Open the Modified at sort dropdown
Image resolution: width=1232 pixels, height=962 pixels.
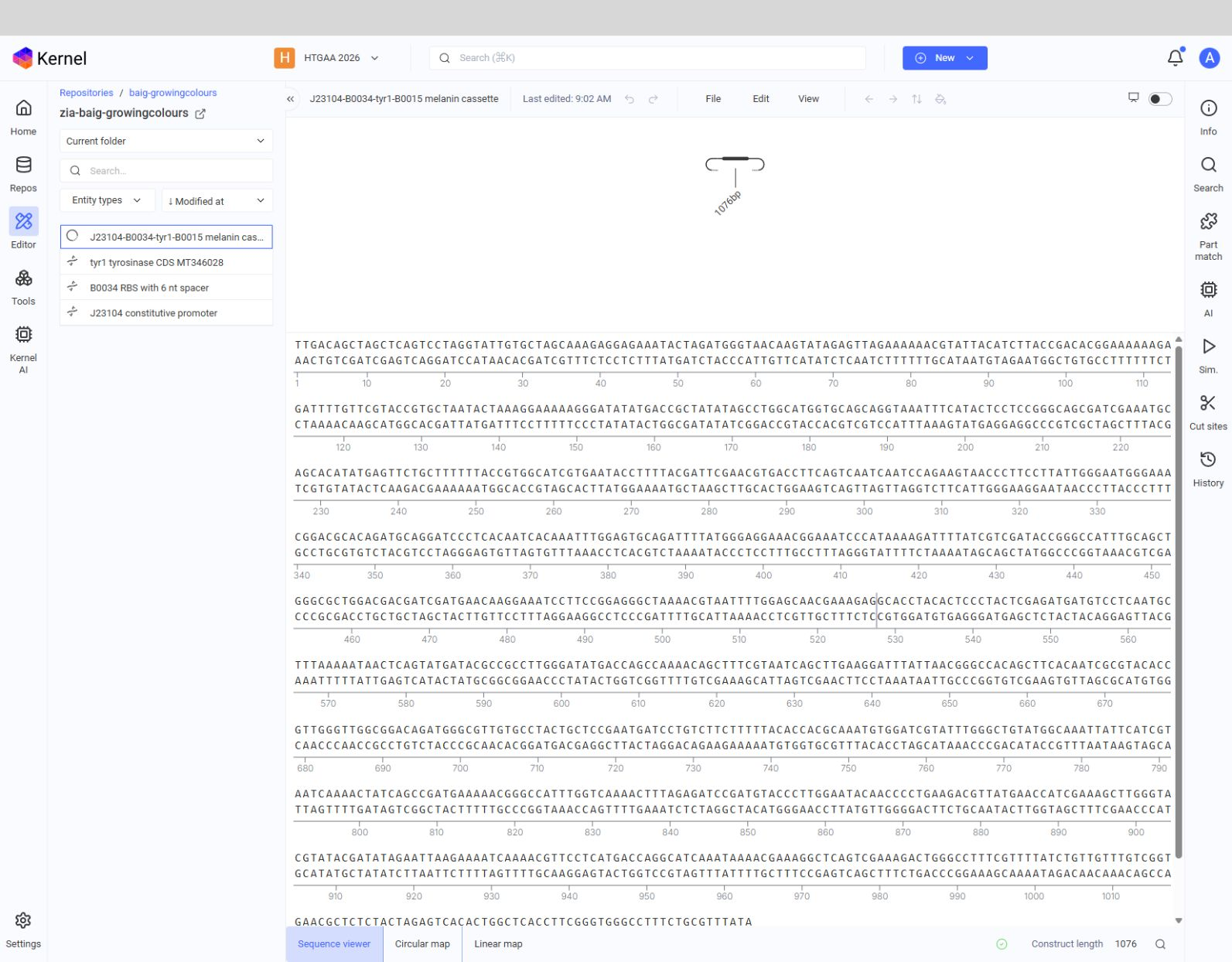217,201
